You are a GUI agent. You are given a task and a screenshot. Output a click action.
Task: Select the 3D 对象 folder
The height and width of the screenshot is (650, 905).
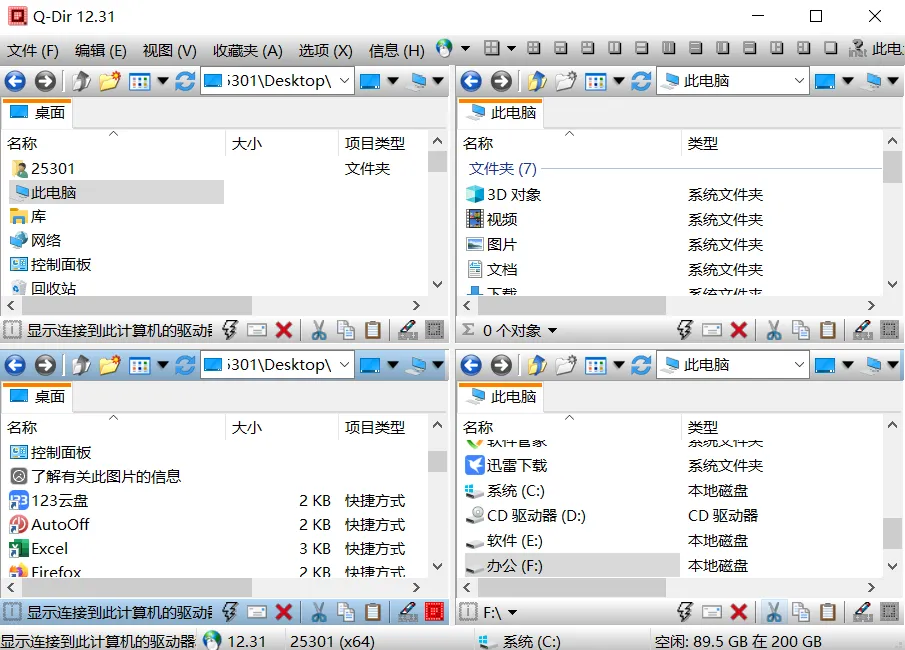point(503,195)
